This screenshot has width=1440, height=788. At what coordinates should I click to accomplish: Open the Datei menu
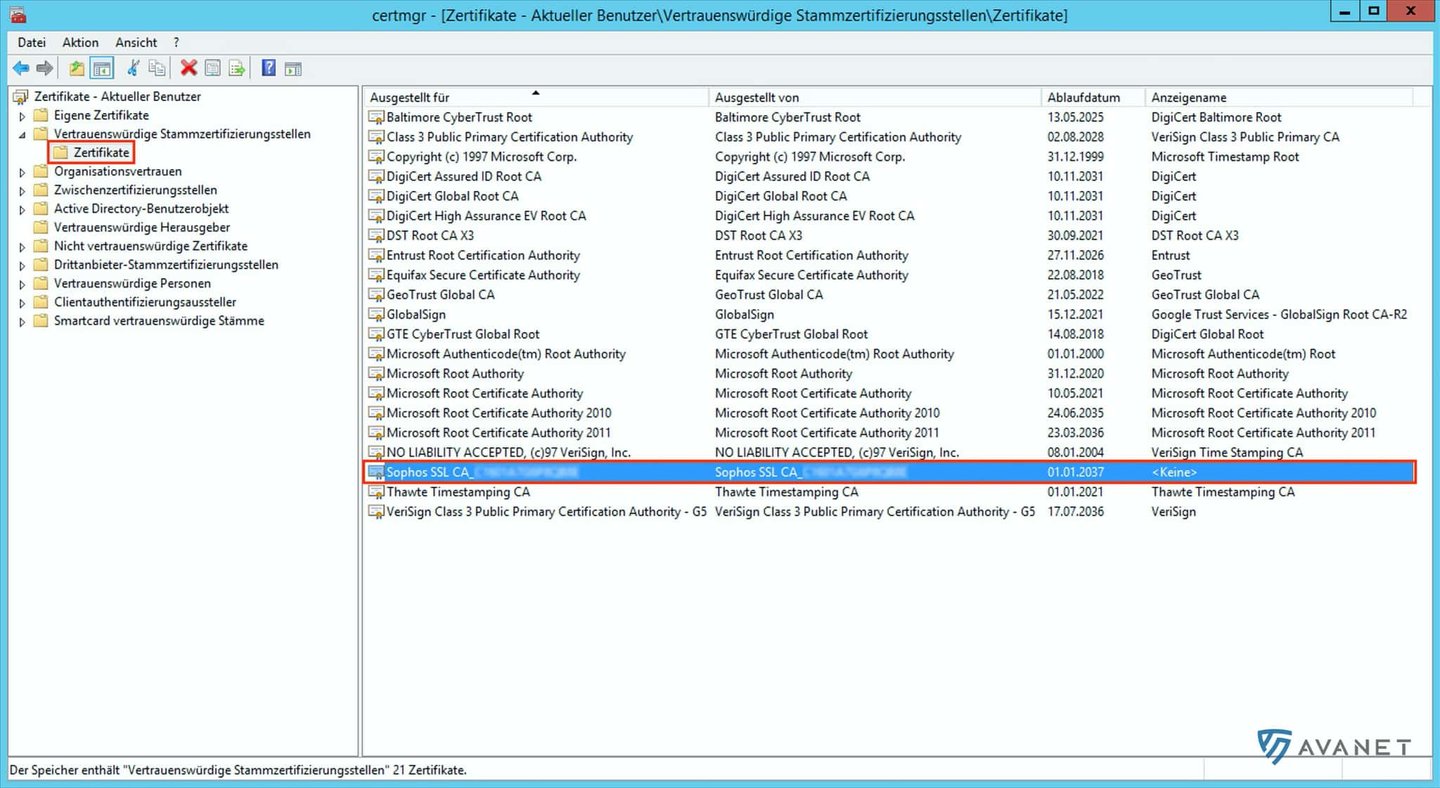tap(32, 43)
